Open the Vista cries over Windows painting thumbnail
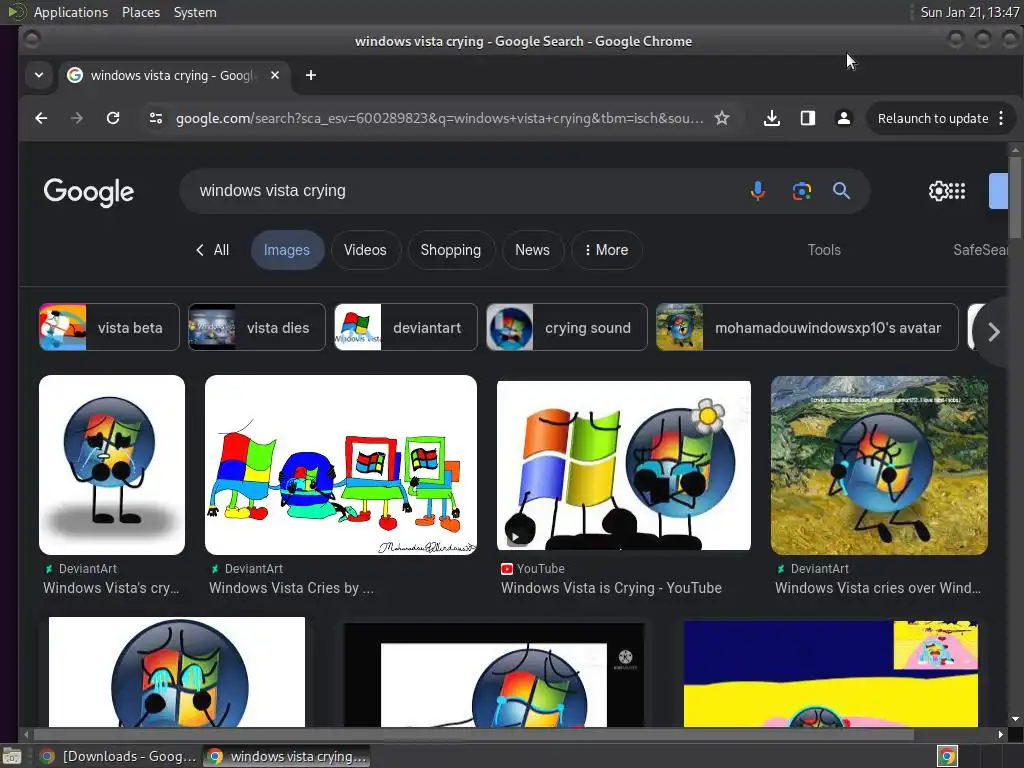This screenshot has height=768, width=1024. pos(879,464)
